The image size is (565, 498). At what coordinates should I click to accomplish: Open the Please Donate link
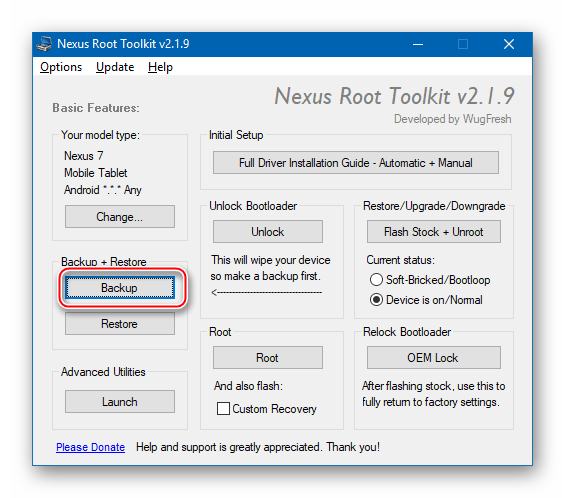(x=90, y=447)
